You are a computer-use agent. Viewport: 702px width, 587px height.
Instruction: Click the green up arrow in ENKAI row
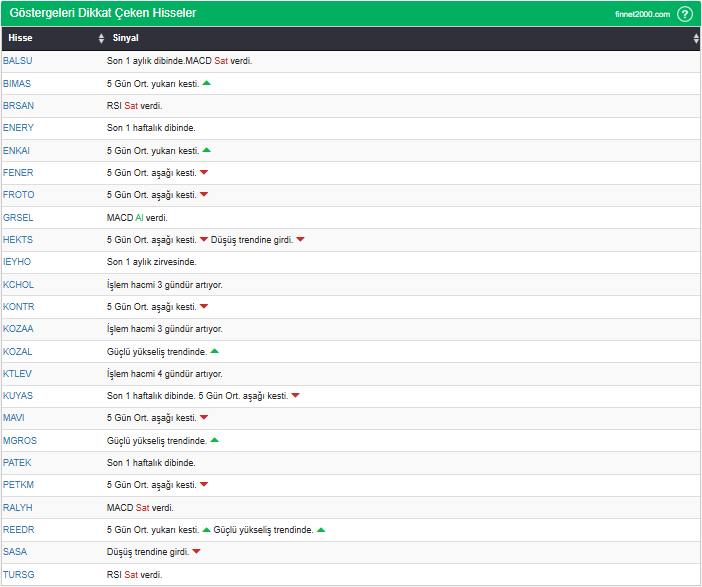click(206, 150)
